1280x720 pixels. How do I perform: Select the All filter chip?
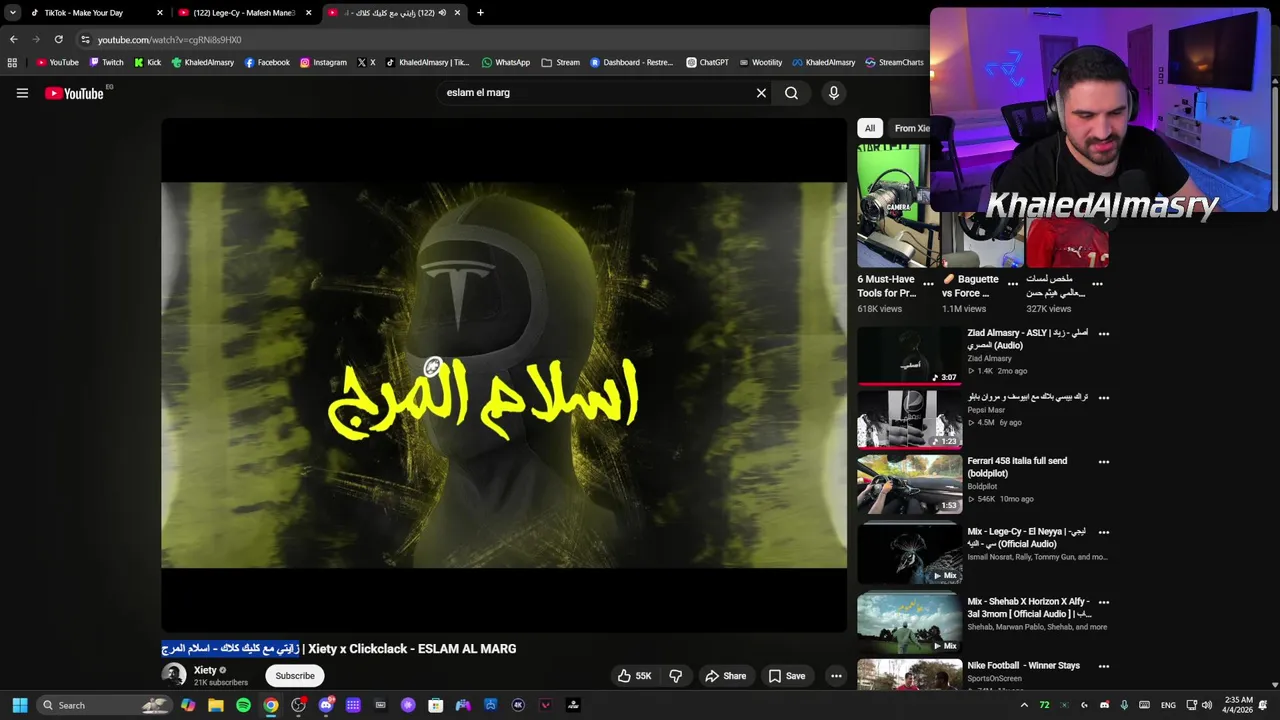pos(870,128)
